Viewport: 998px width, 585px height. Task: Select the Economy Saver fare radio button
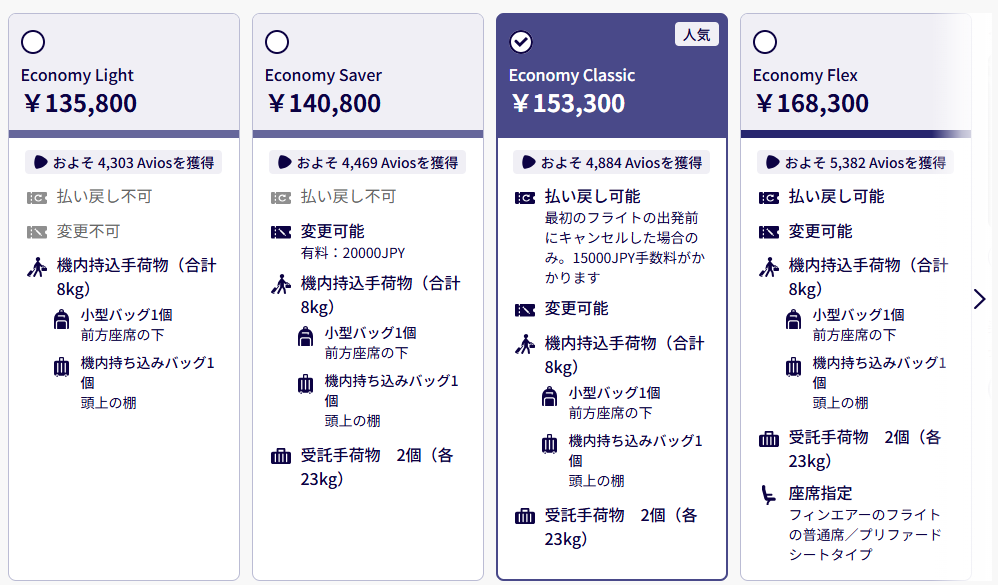pyautogui.click(x=277, y=42)
